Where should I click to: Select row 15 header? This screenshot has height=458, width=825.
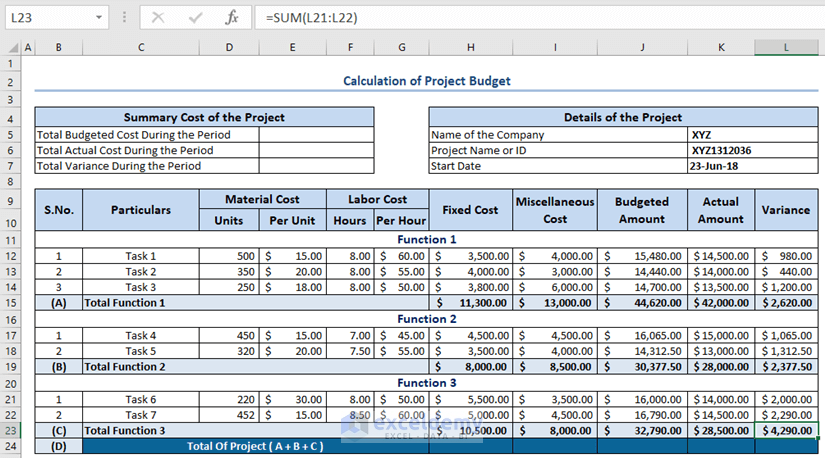pyautogui.click(x=11, y=303)
